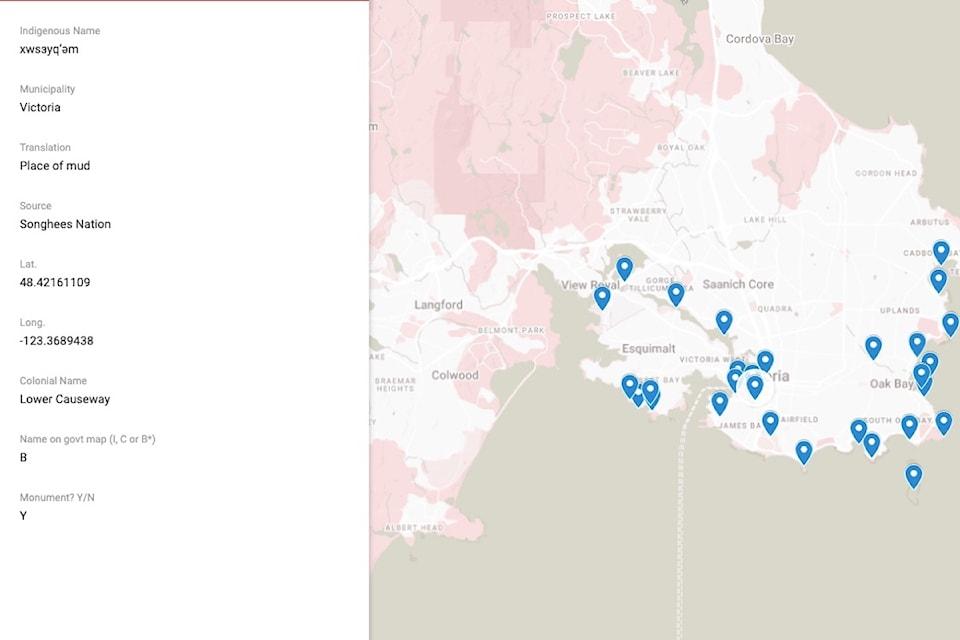Click the westernmost pin on Esquimalt's coast

pos(629,386)
